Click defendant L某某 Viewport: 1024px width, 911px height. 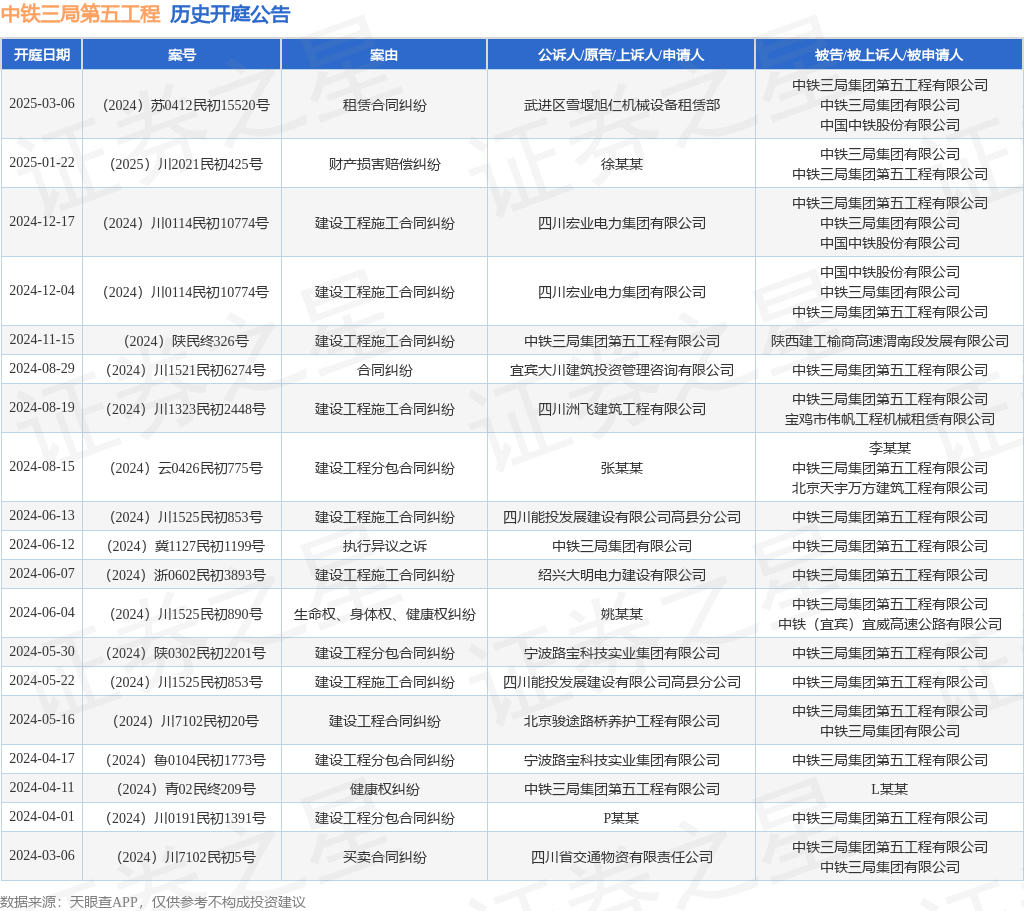[x=889, y=789]
